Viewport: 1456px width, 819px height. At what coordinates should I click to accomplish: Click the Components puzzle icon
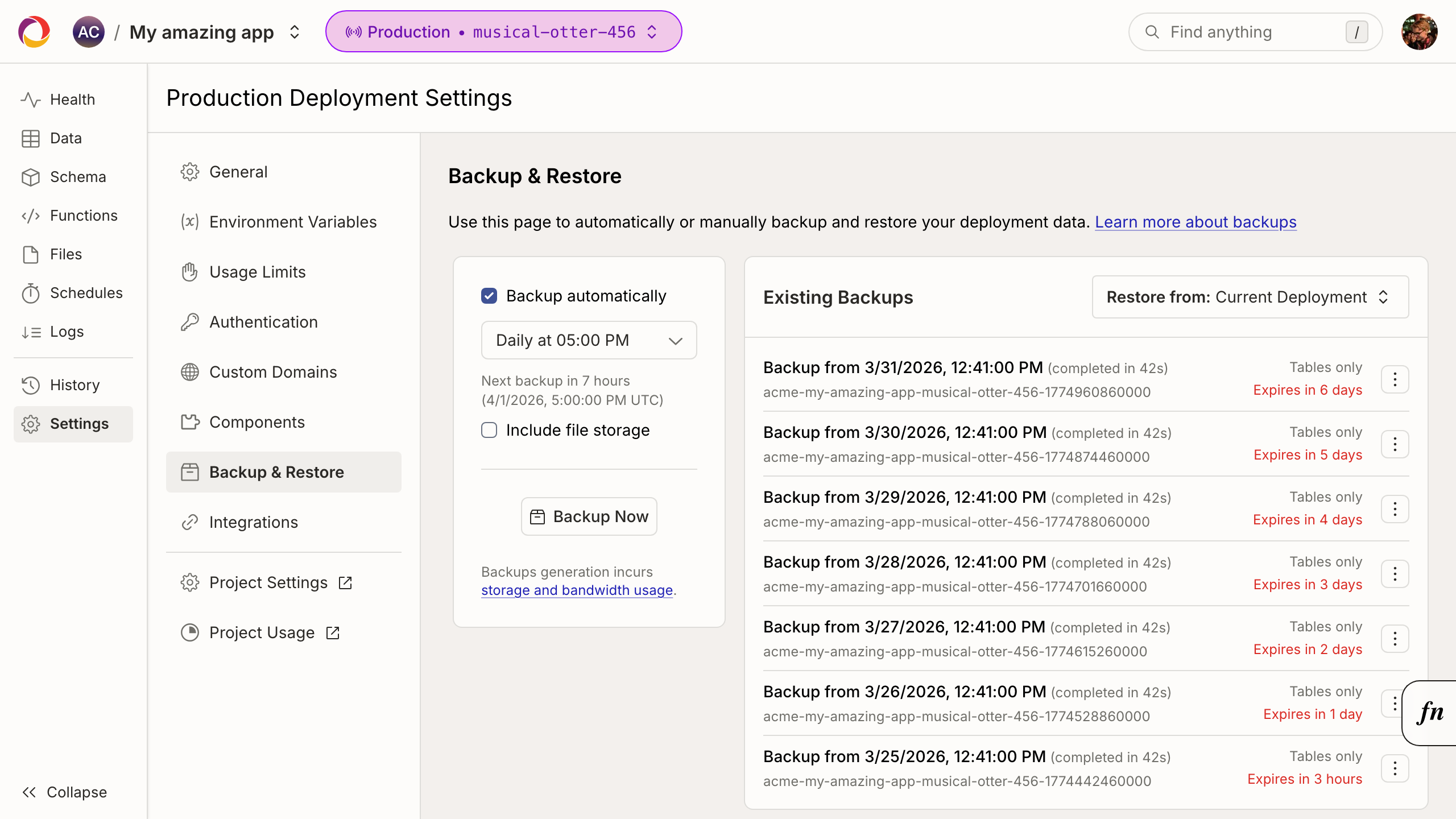[x=190, y=422]
